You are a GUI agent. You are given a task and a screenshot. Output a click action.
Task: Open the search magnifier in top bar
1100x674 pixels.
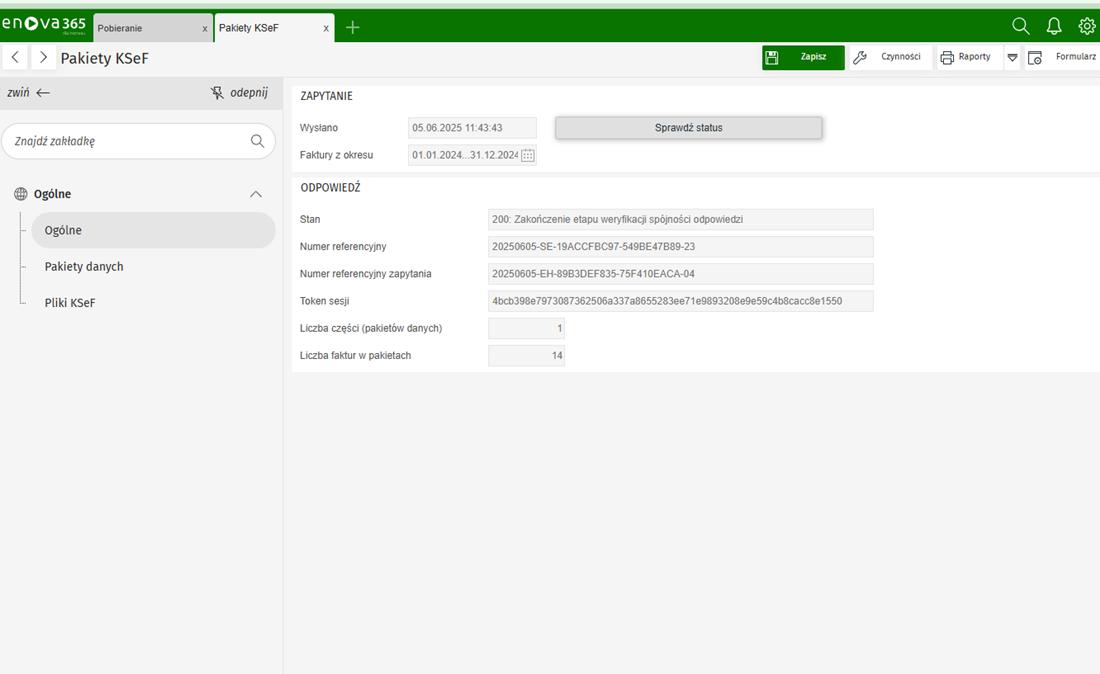(x=1020, y=27)
